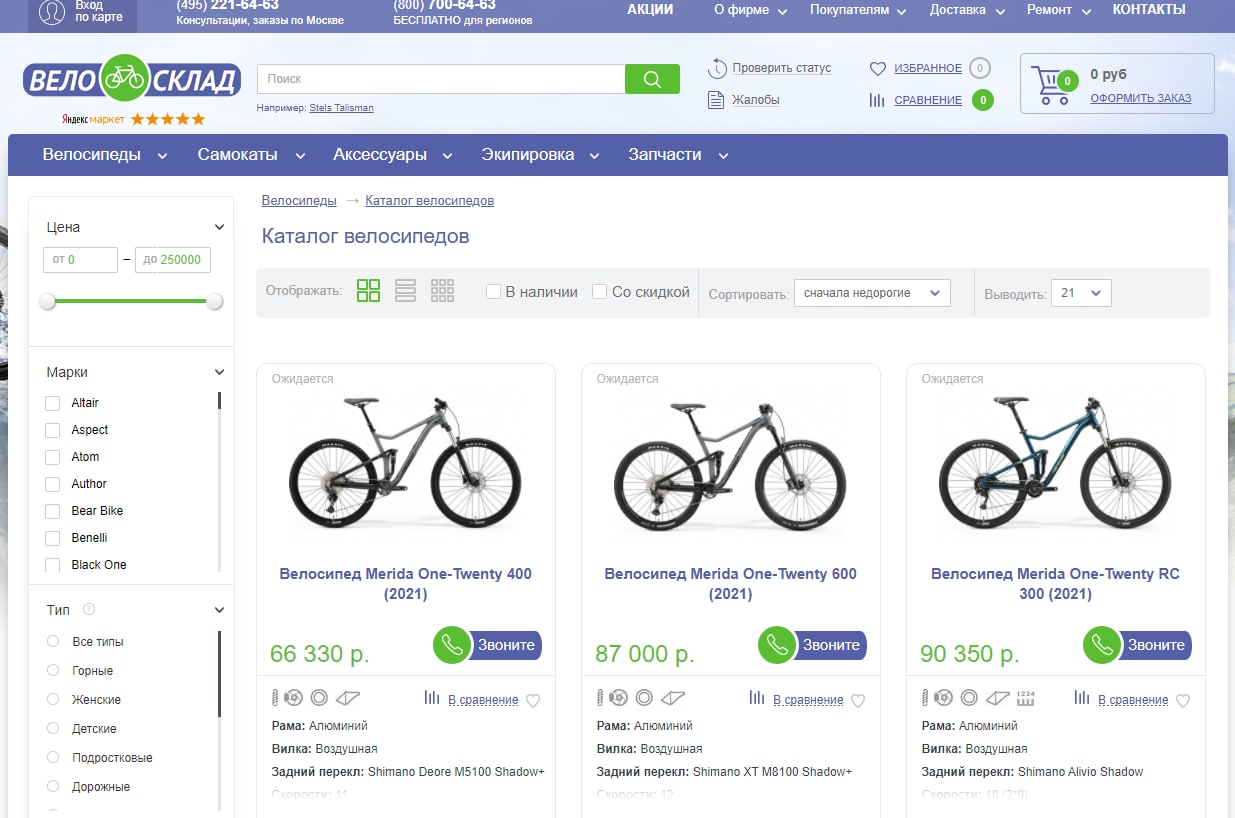Click phone icon on One-Twenty 400 card
Screen dimensions: 1235x818
pos(452,645)
